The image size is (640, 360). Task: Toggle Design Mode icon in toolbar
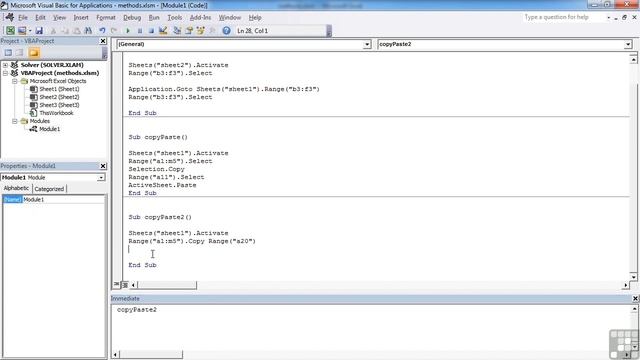(163, 31)
